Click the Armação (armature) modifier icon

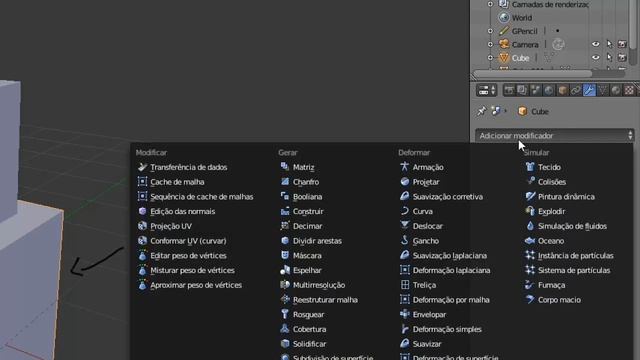pyautogui.click(x=404, y=167)
